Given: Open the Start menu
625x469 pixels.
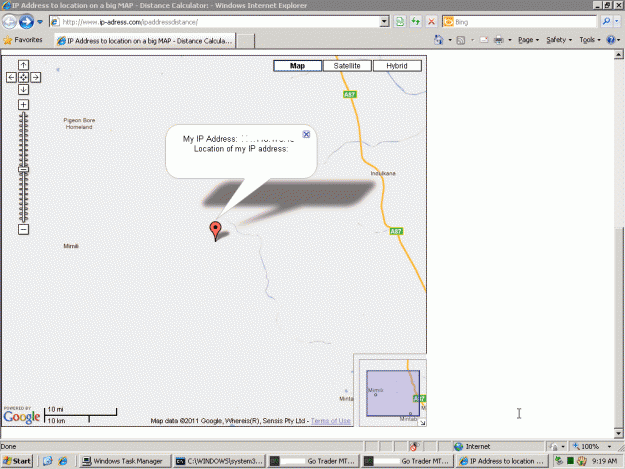Looking at the screenshot, I should [17, 461].
